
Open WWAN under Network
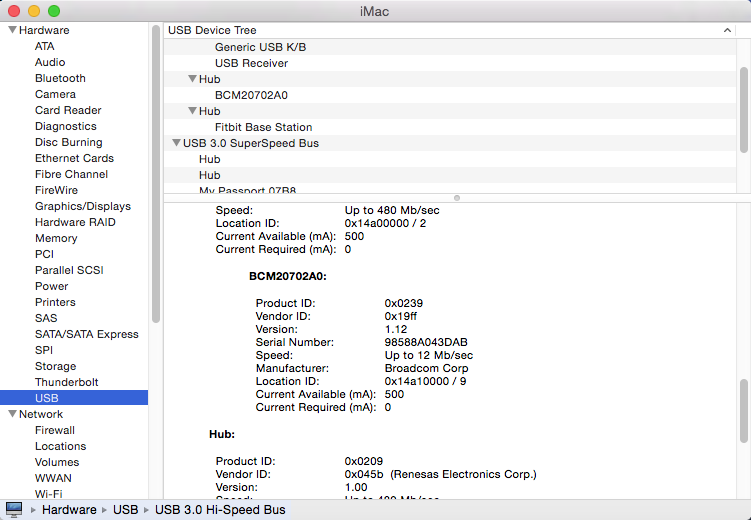pos(53,478)
